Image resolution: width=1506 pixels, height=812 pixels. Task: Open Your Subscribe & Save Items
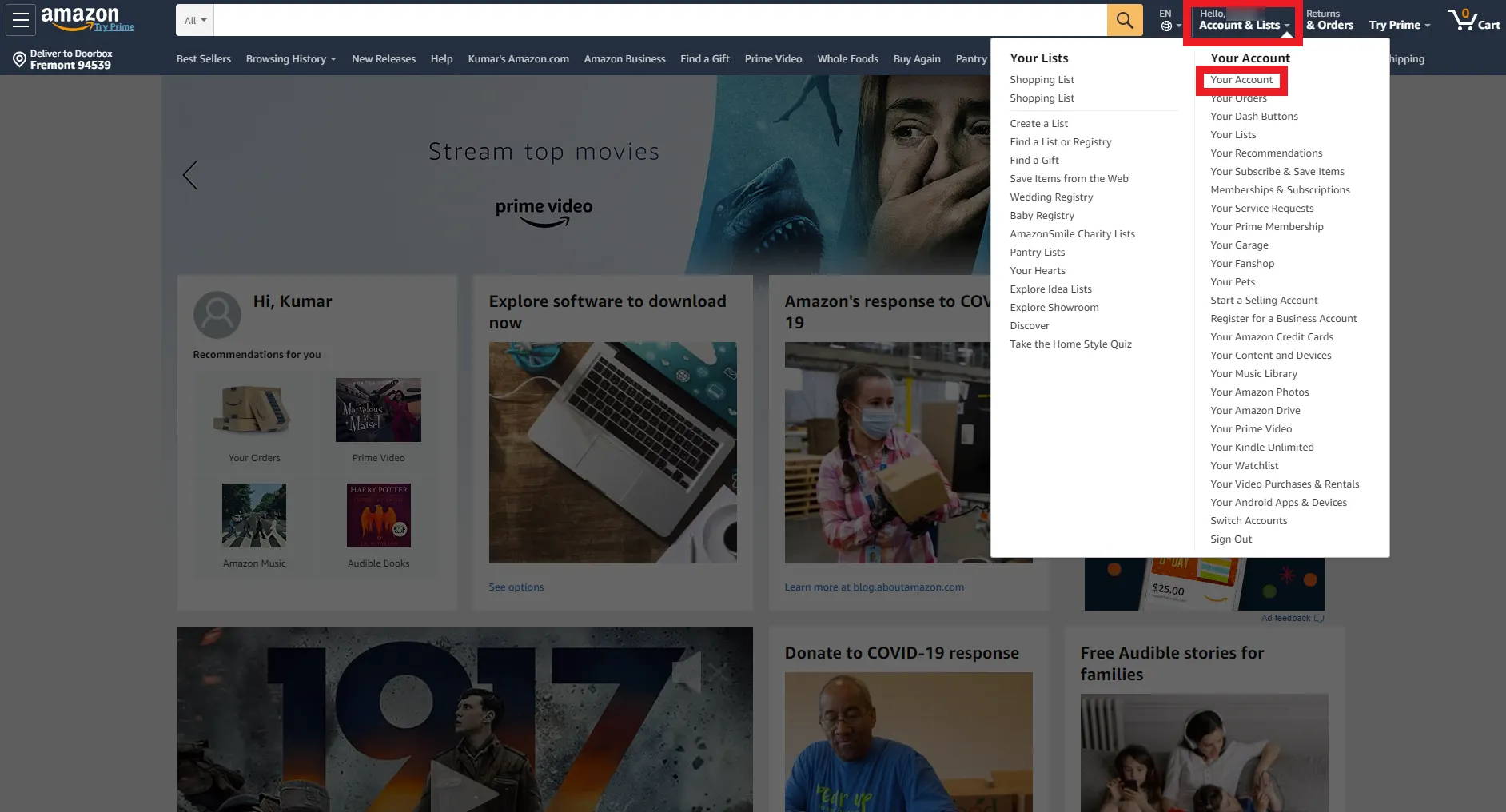point(1277,171)
